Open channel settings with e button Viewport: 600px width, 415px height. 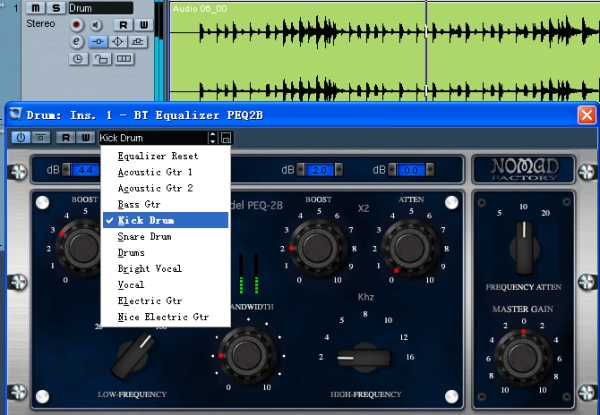[77, 42]
